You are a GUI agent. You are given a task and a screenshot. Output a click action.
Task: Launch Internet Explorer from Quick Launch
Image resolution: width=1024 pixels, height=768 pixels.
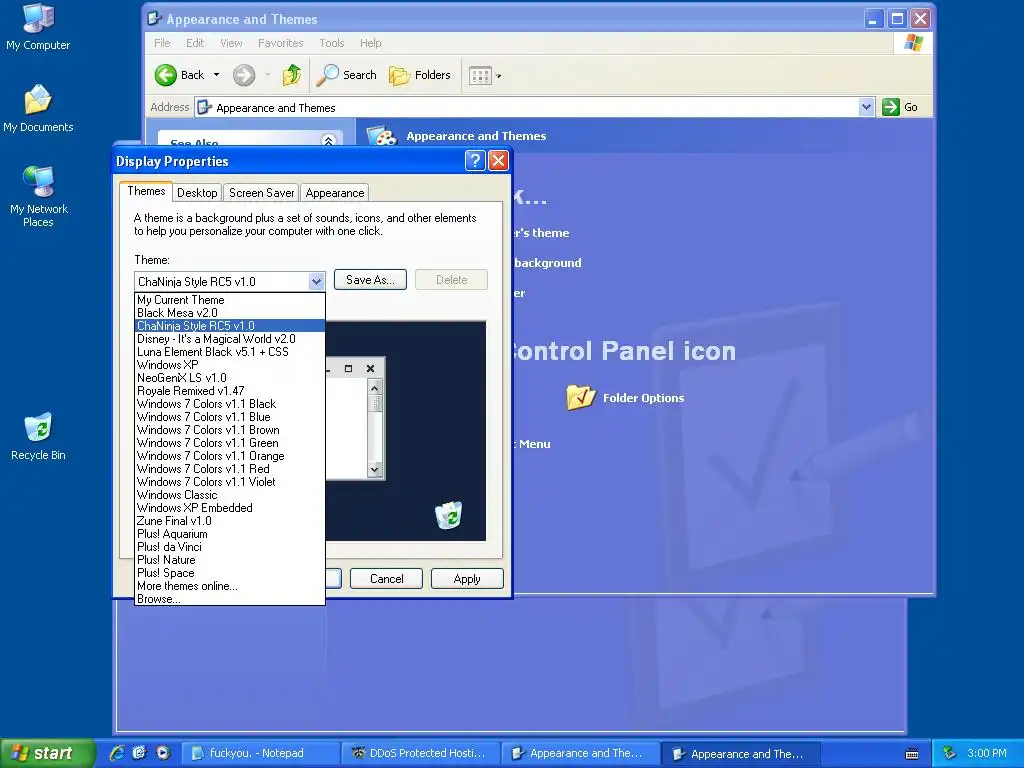point(117,753)
